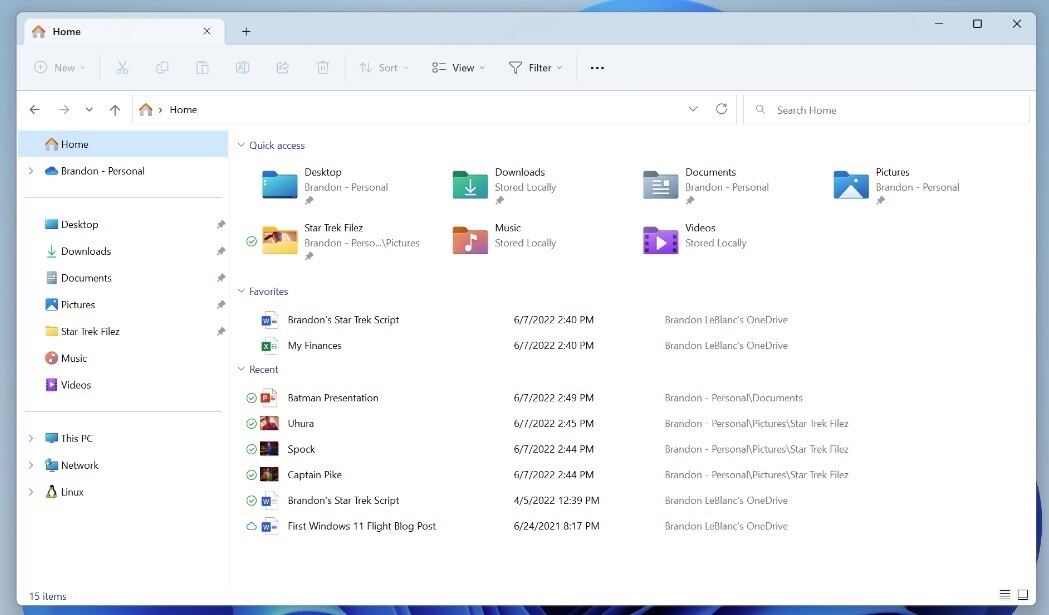Open the Batman Presentation file
The height and width of the screenshot is (615, 1049).
[333, 398]
